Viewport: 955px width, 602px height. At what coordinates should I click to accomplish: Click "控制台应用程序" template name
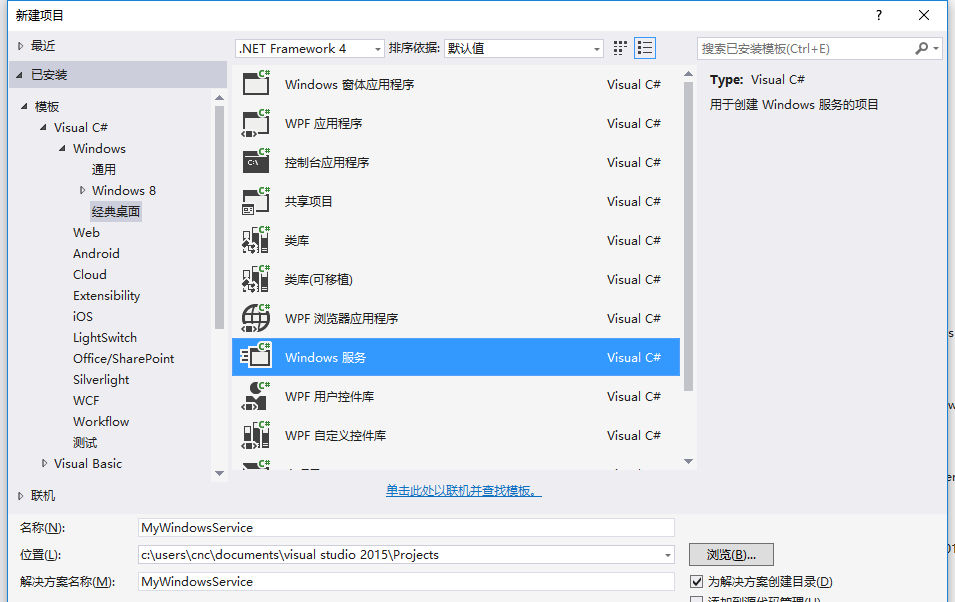click(327, 162)
